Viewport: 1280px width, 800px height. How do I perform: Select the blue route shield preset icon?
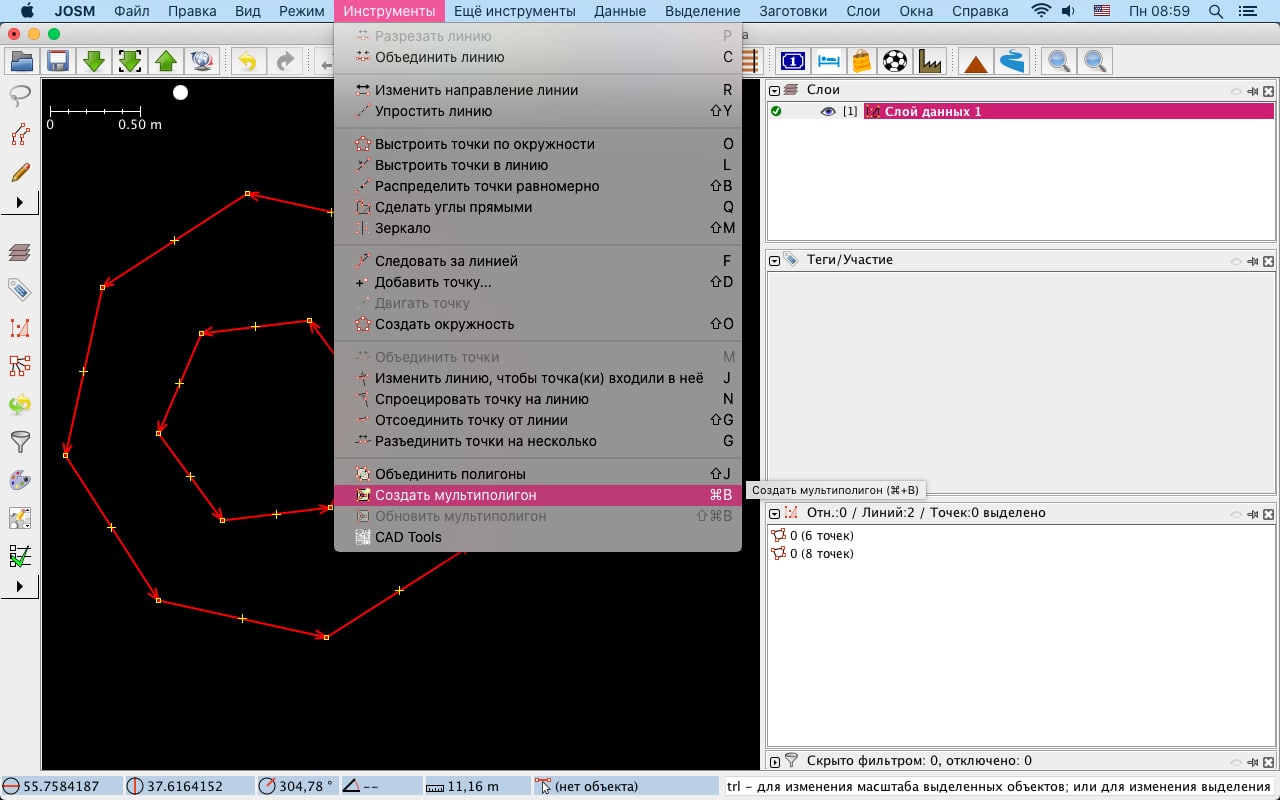[792, 61]
